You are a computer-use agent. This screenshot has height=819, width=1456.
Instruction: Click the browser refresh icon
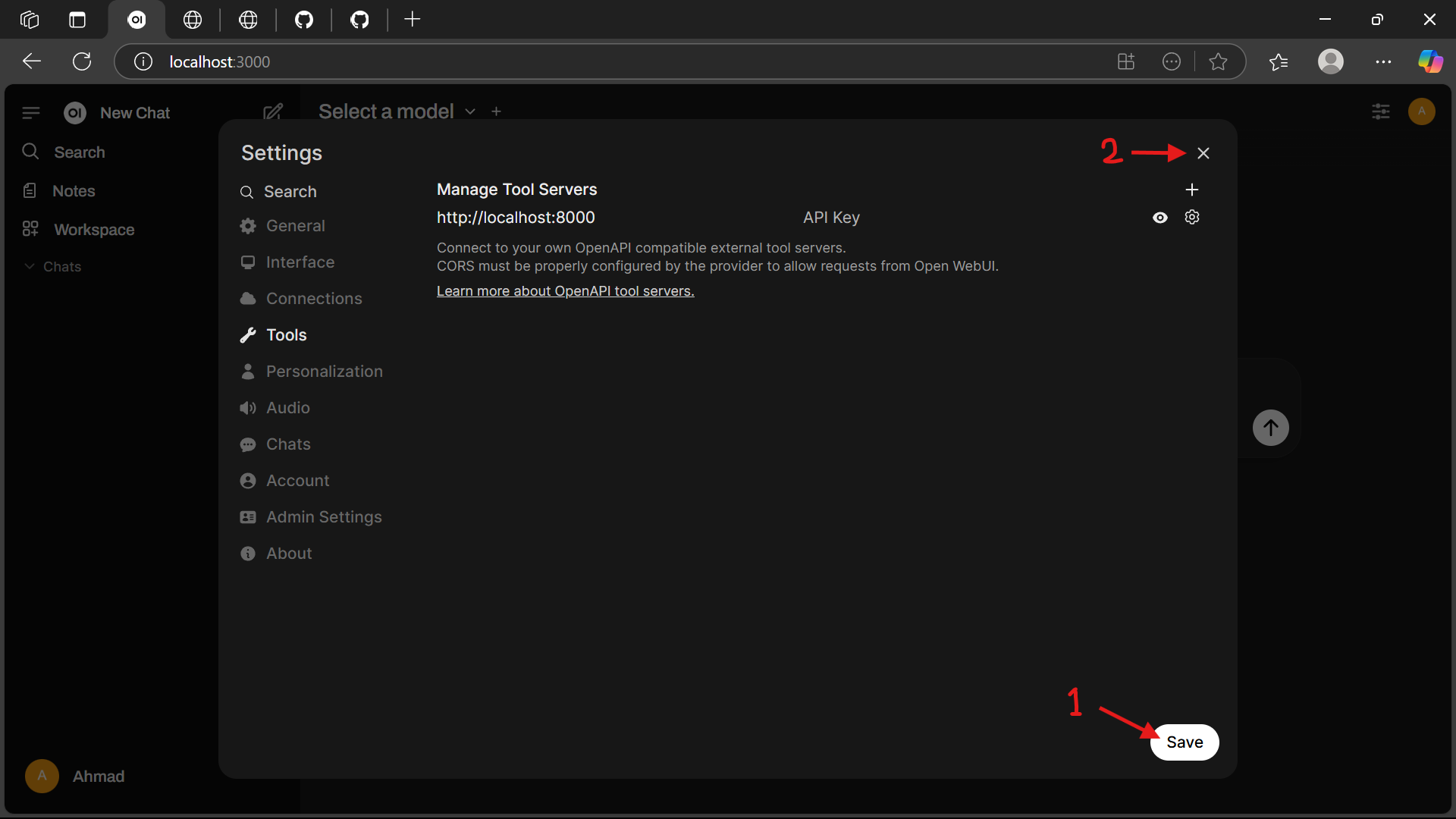click(x=82, y=61)
